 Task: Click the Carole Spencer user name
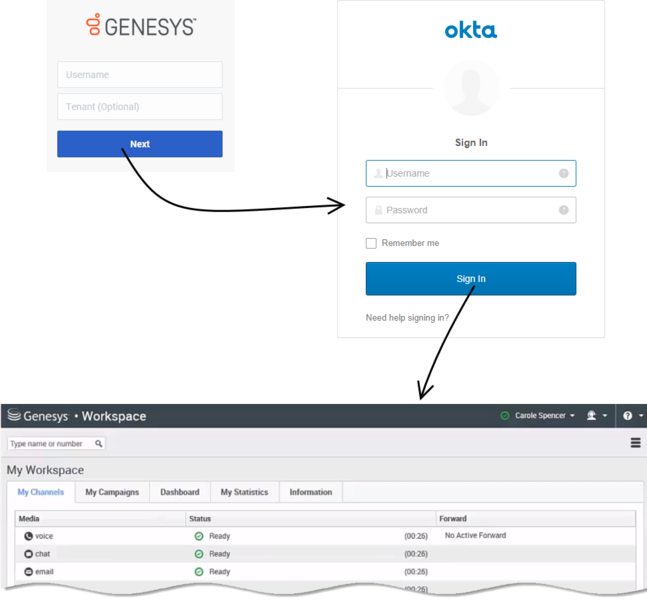(x=540, y=416)
